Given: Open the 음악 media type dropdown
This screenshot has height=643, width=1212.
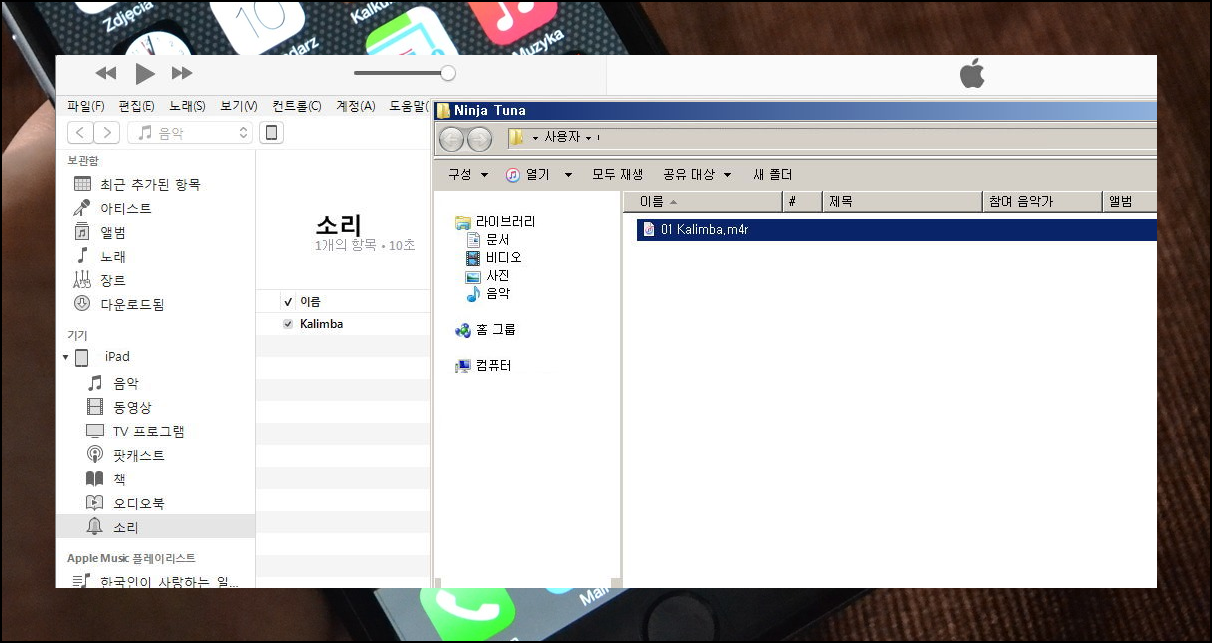Looking at the screenshot, I should point(191,132).
